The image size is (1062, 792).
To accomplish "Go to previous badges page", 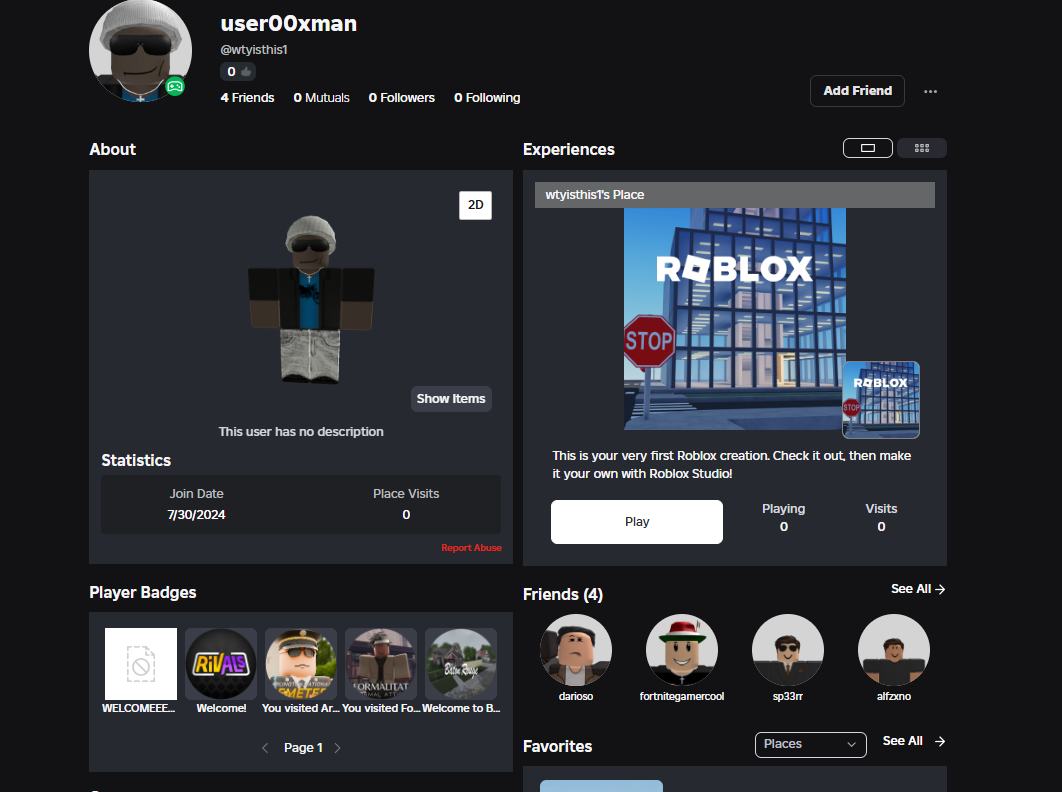I will click(266, 748).
